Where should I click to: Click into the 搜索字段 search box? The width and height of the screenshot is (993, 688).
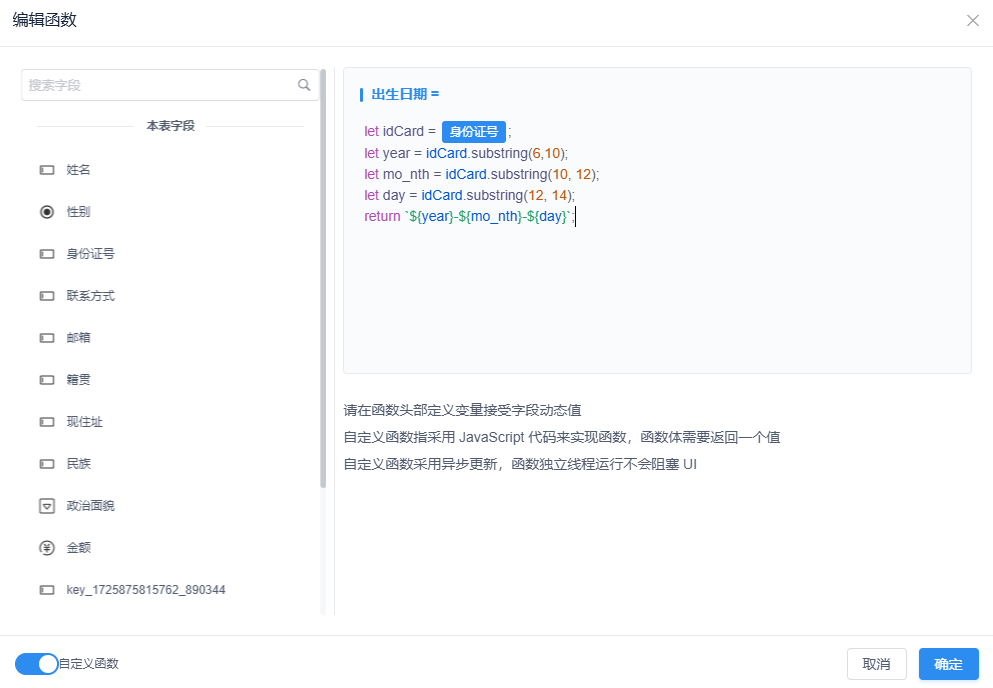160,85
